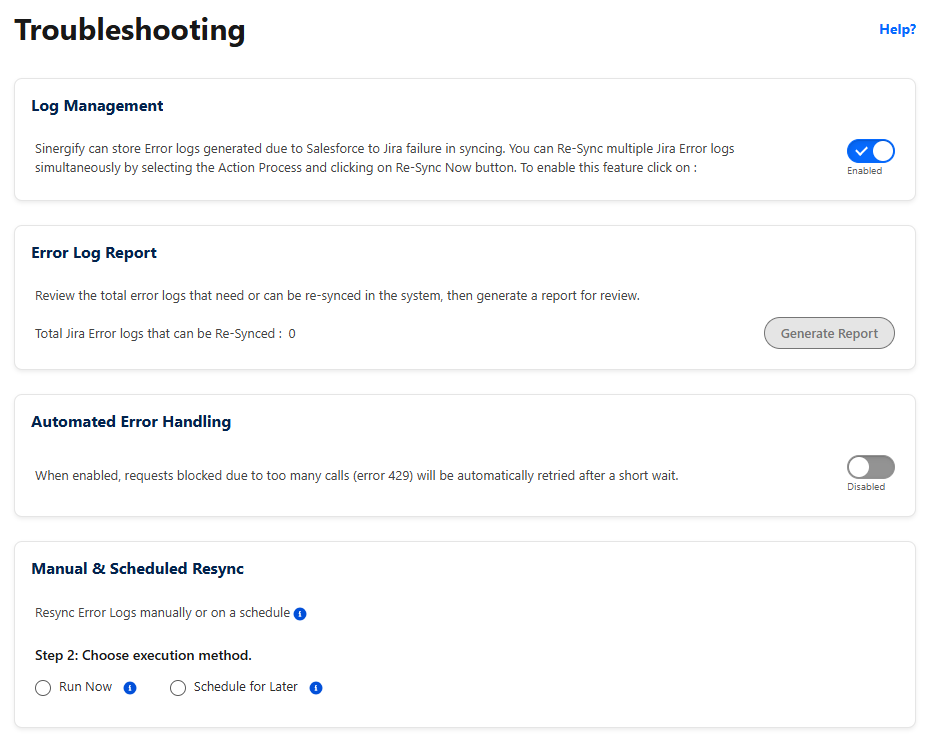The height and width of the screenshot is (746, 938).
Task: Click the Troubleshooting page heading
Action: [x=130, y=31]
